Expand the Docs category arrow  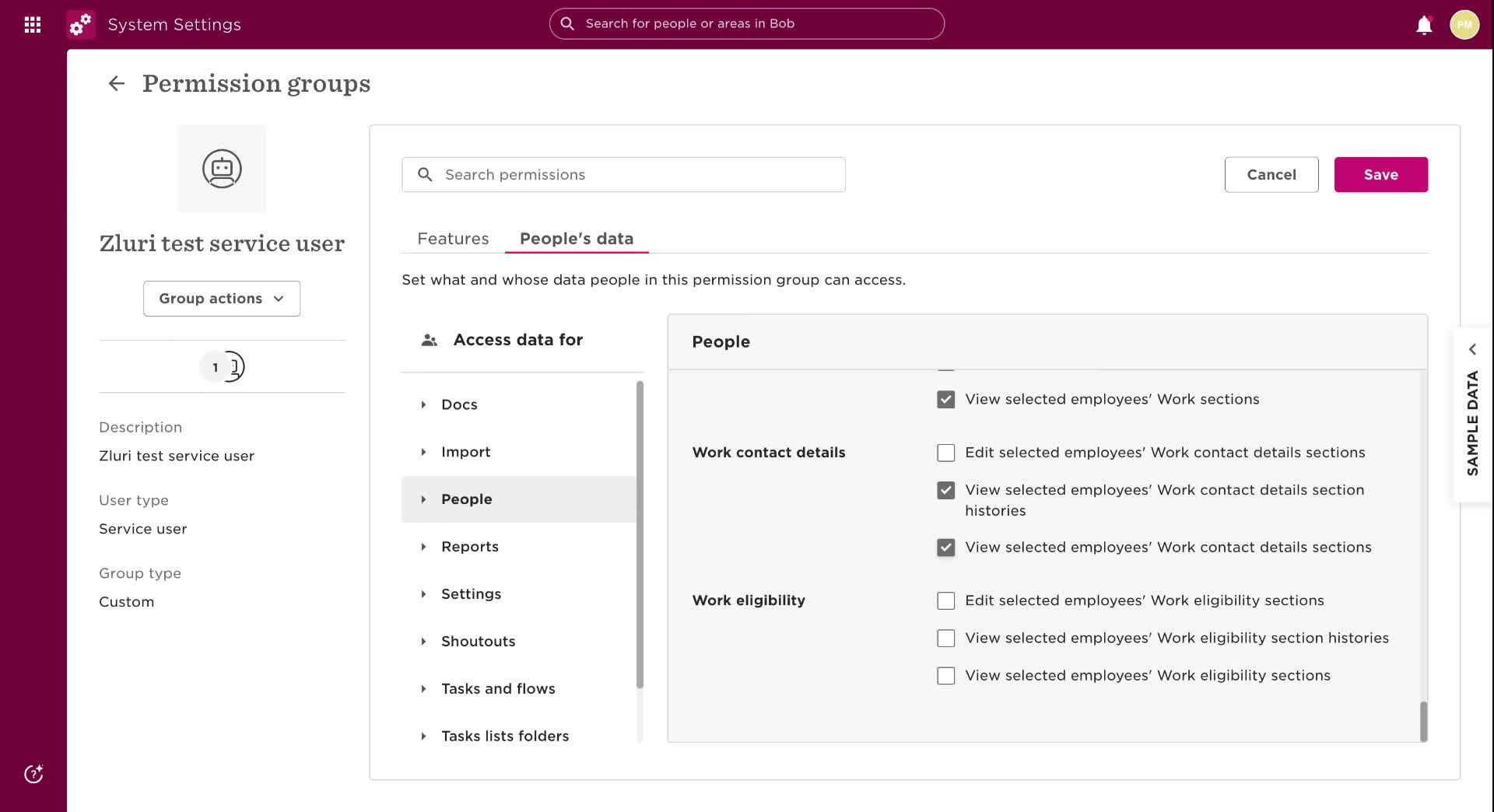423,404
